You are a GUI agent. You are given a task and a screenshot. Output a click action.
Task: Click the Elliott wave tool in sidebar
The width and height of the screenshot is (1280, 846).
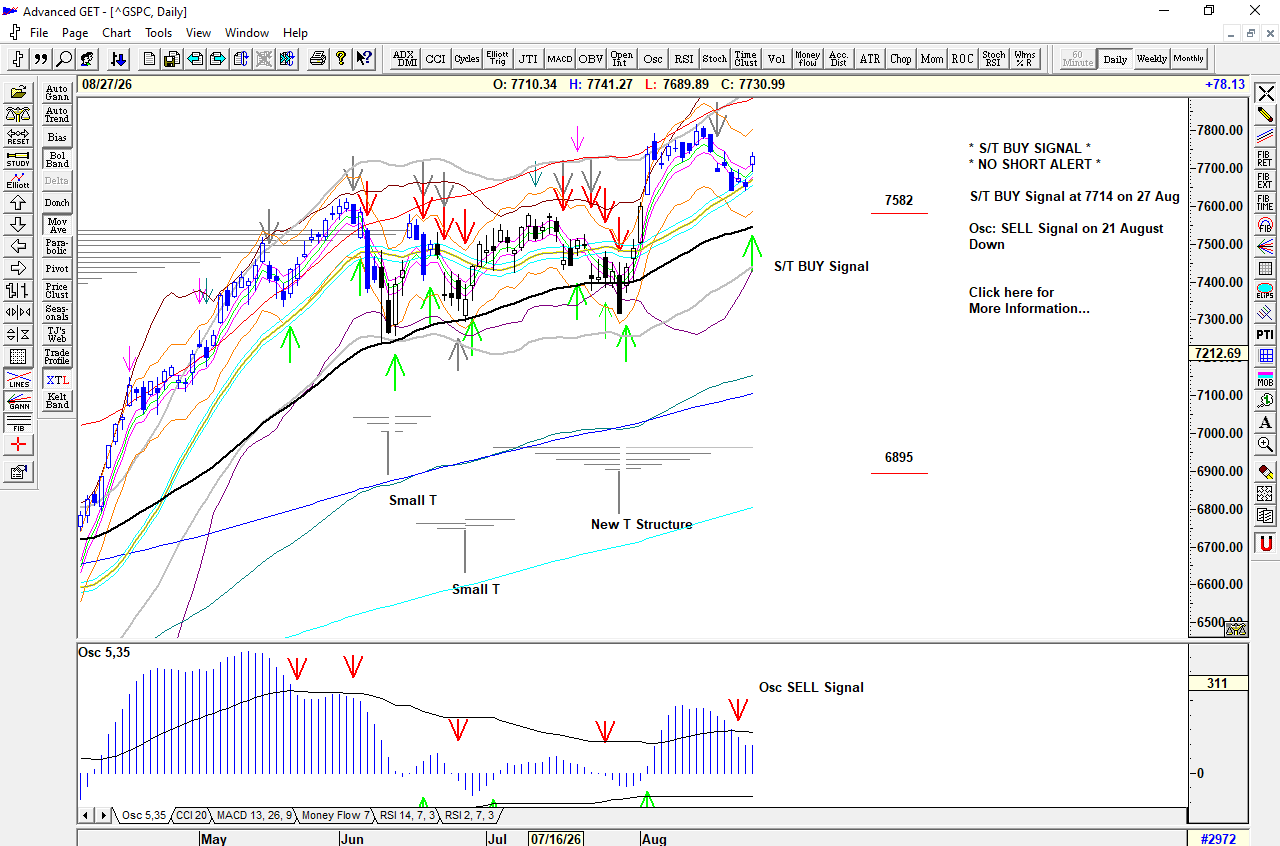(x=19, y=181)
